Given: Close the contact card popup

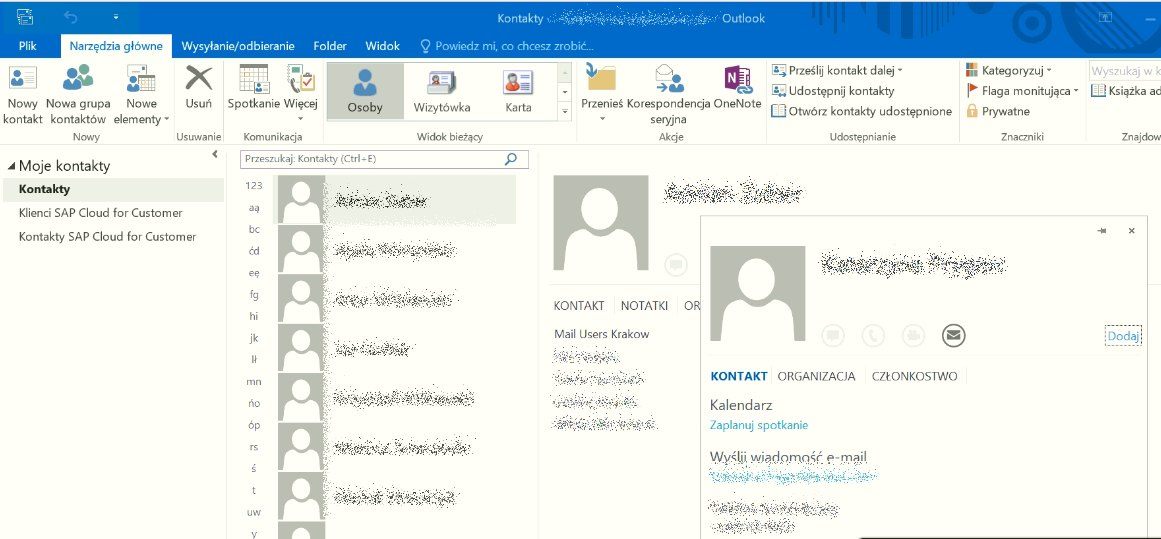Looking at the screenshot, I should tap(1131, 231).
